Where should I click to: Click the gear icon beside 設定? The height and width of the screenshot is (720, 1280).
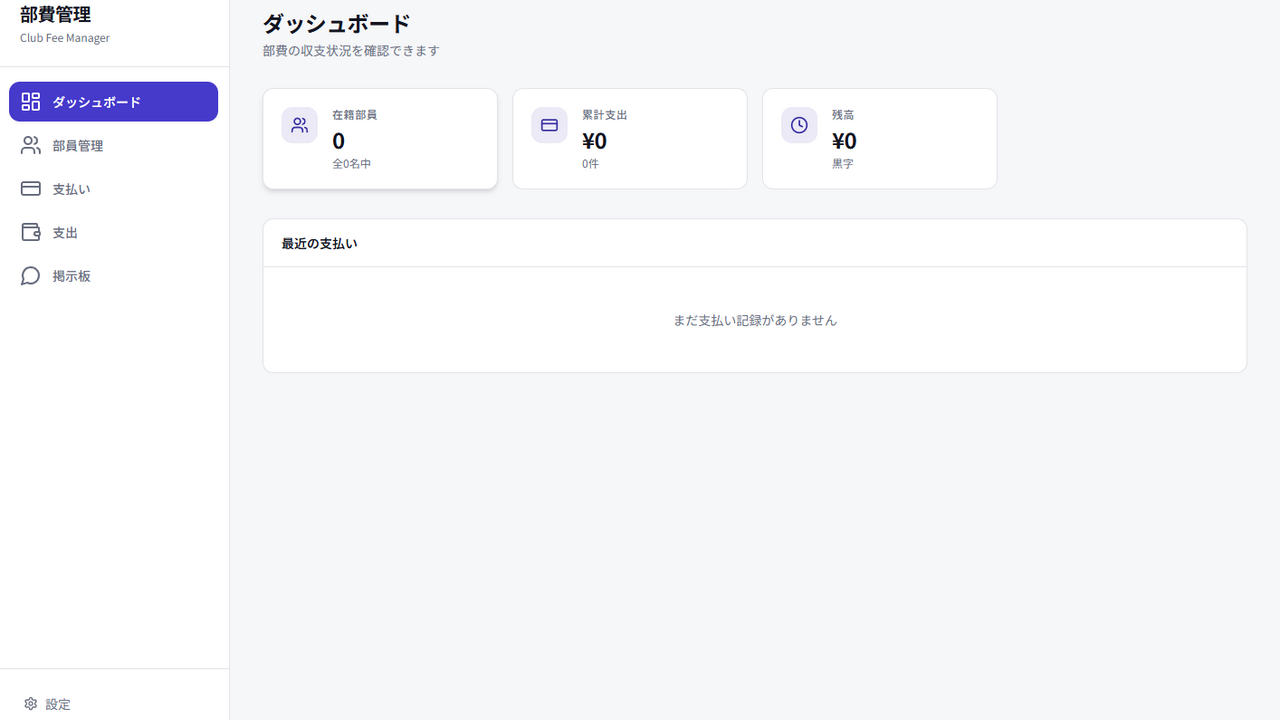click(x=31, y=704)
